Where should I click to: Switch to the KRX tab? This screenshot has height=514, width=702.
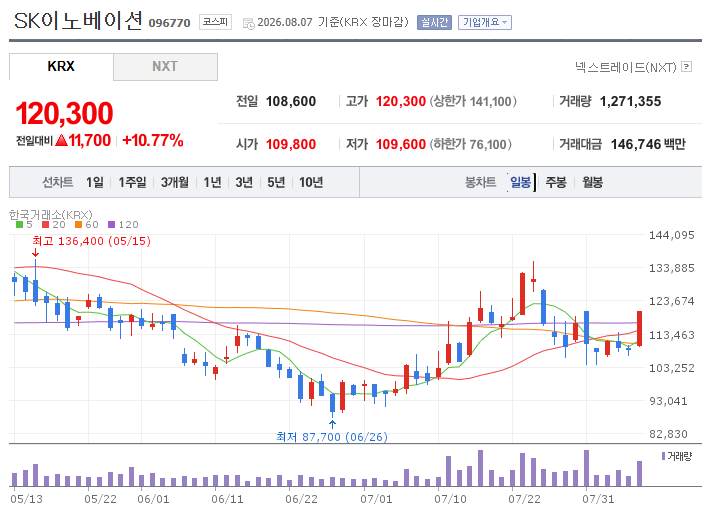[x=61, y=66]
